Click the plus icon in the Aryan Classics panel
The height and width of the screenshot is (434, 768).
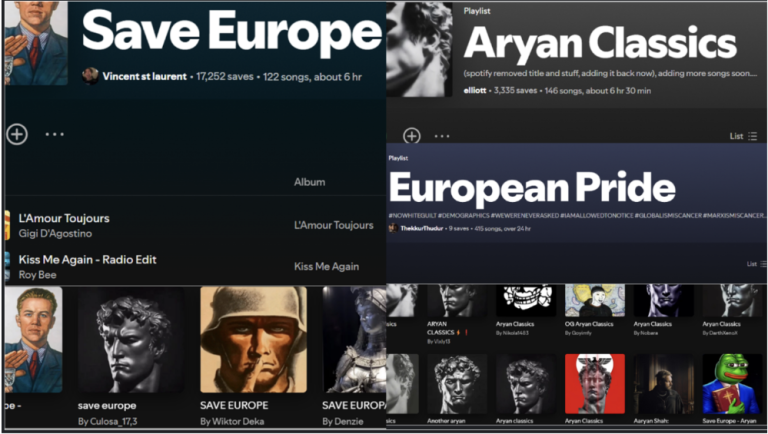point(411,136)
